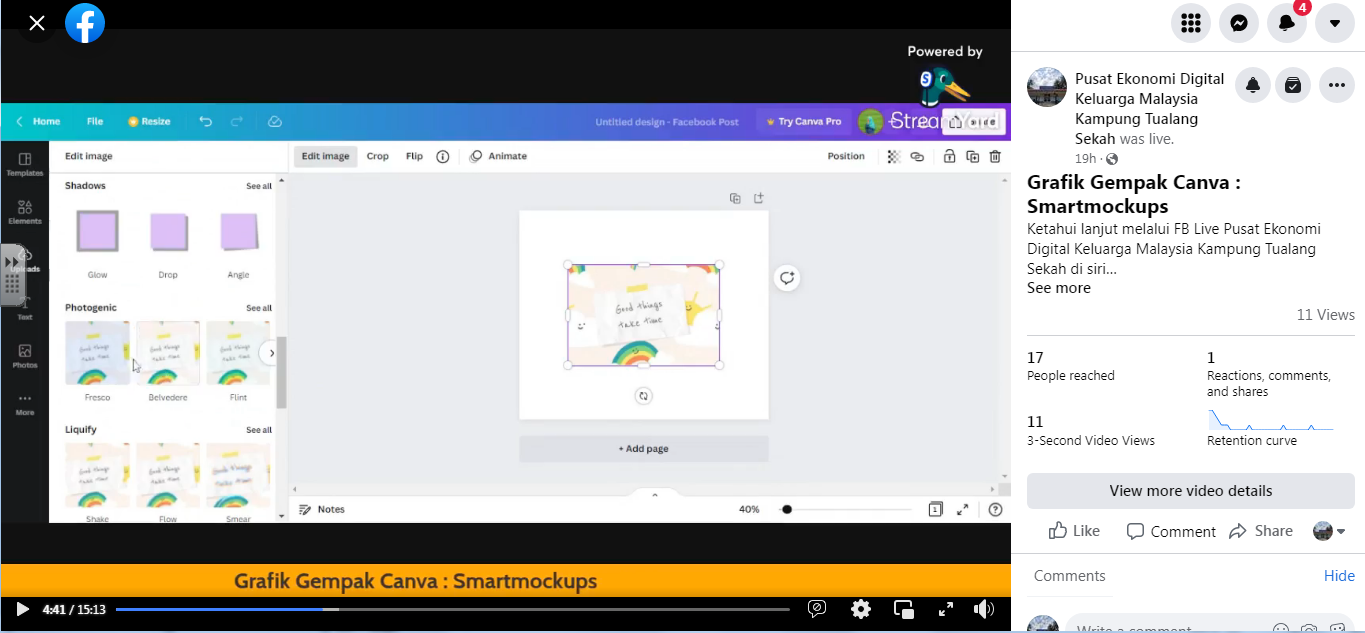Open Elements sidebar panel
The height and width of the screenshot is (633, 1365).
pyautogui.click(x=25, y=212)
